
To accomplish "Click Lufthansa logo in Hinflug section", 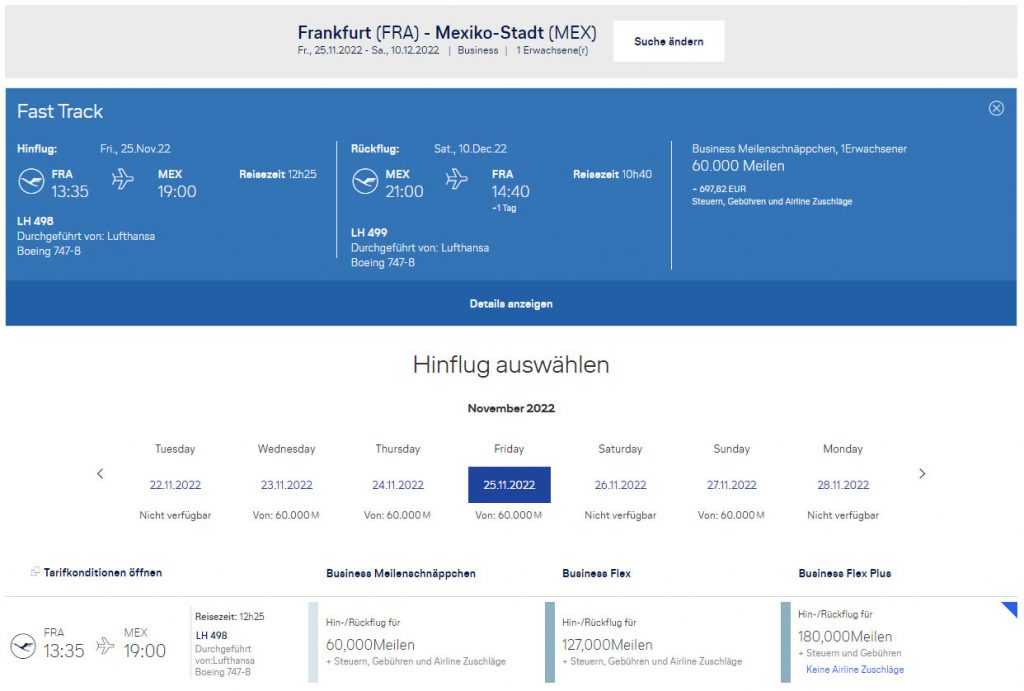I will click(31, 182).
